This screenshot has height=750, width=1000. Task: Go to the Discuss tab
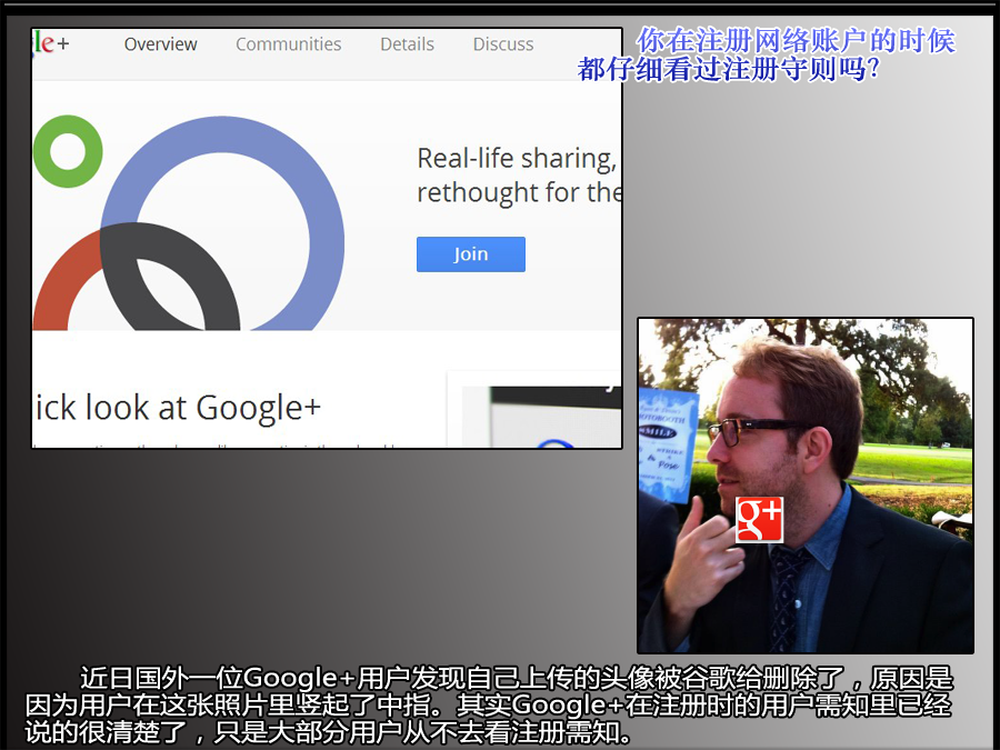503,44
